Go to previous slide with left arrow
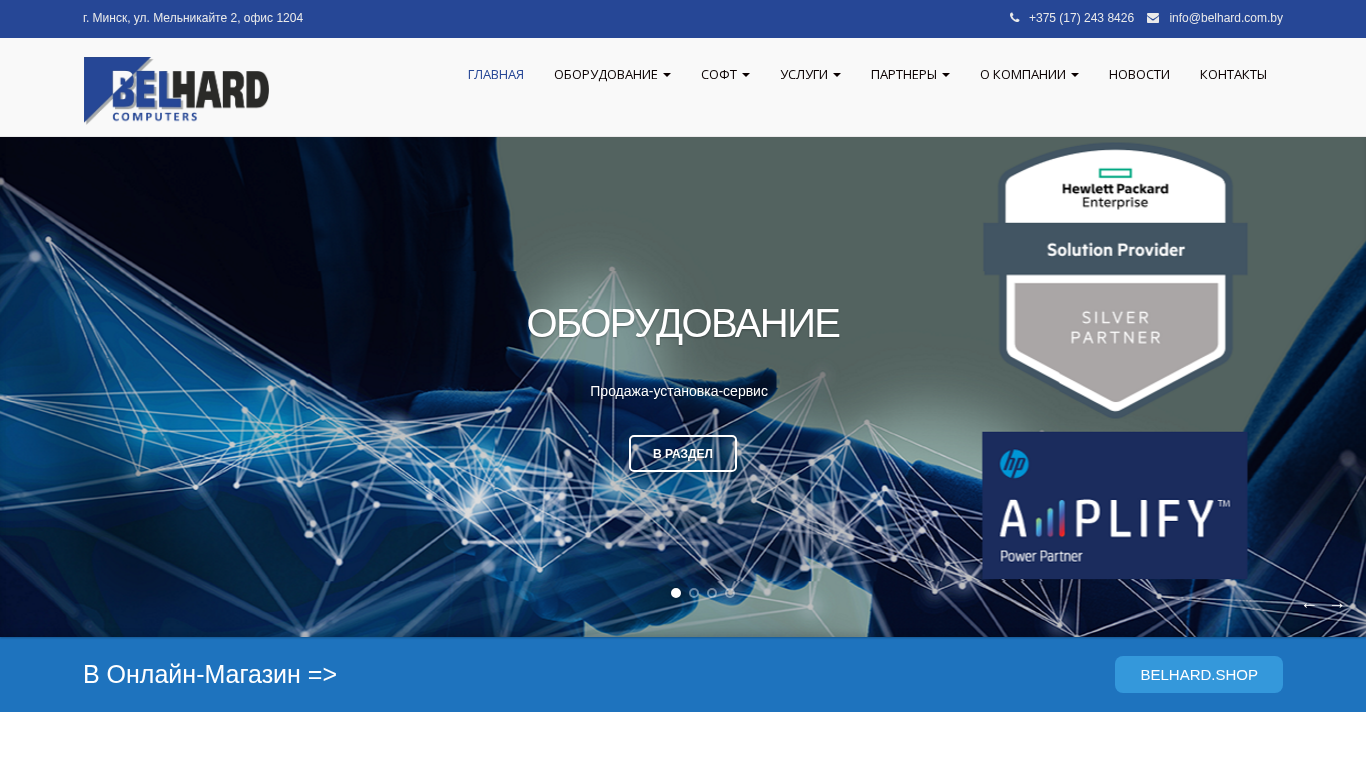This screenshot has height=768, width=1366. [x=1307, y=605]
